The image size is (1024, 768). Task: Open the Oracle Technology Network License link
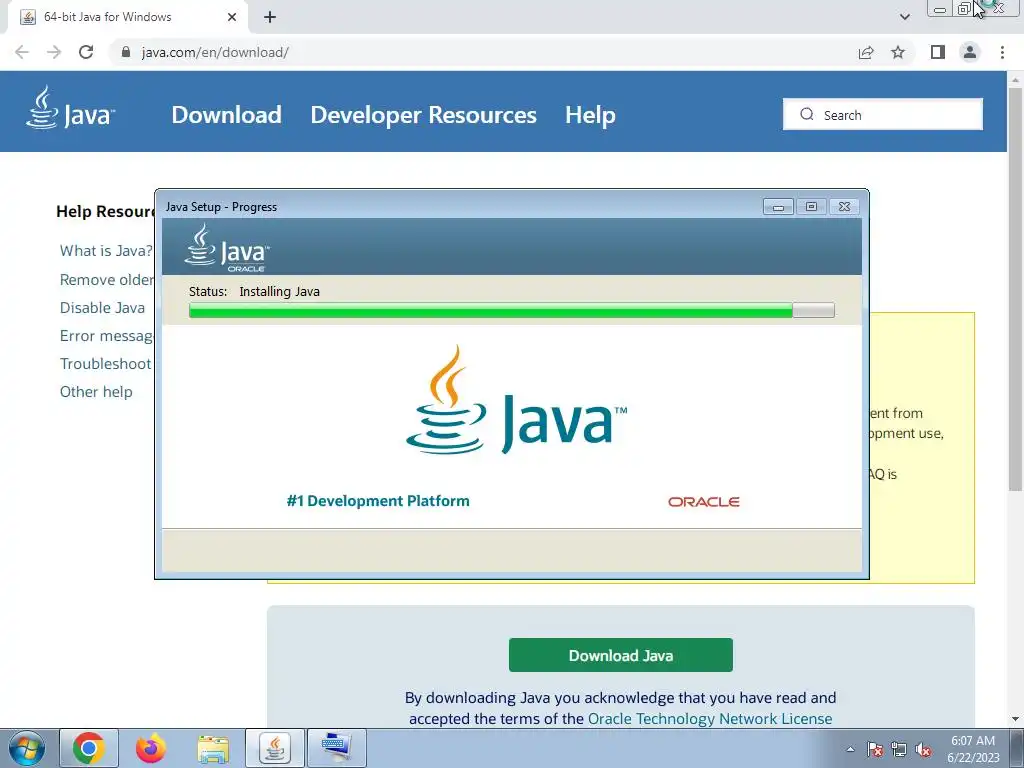coord(710,719)
